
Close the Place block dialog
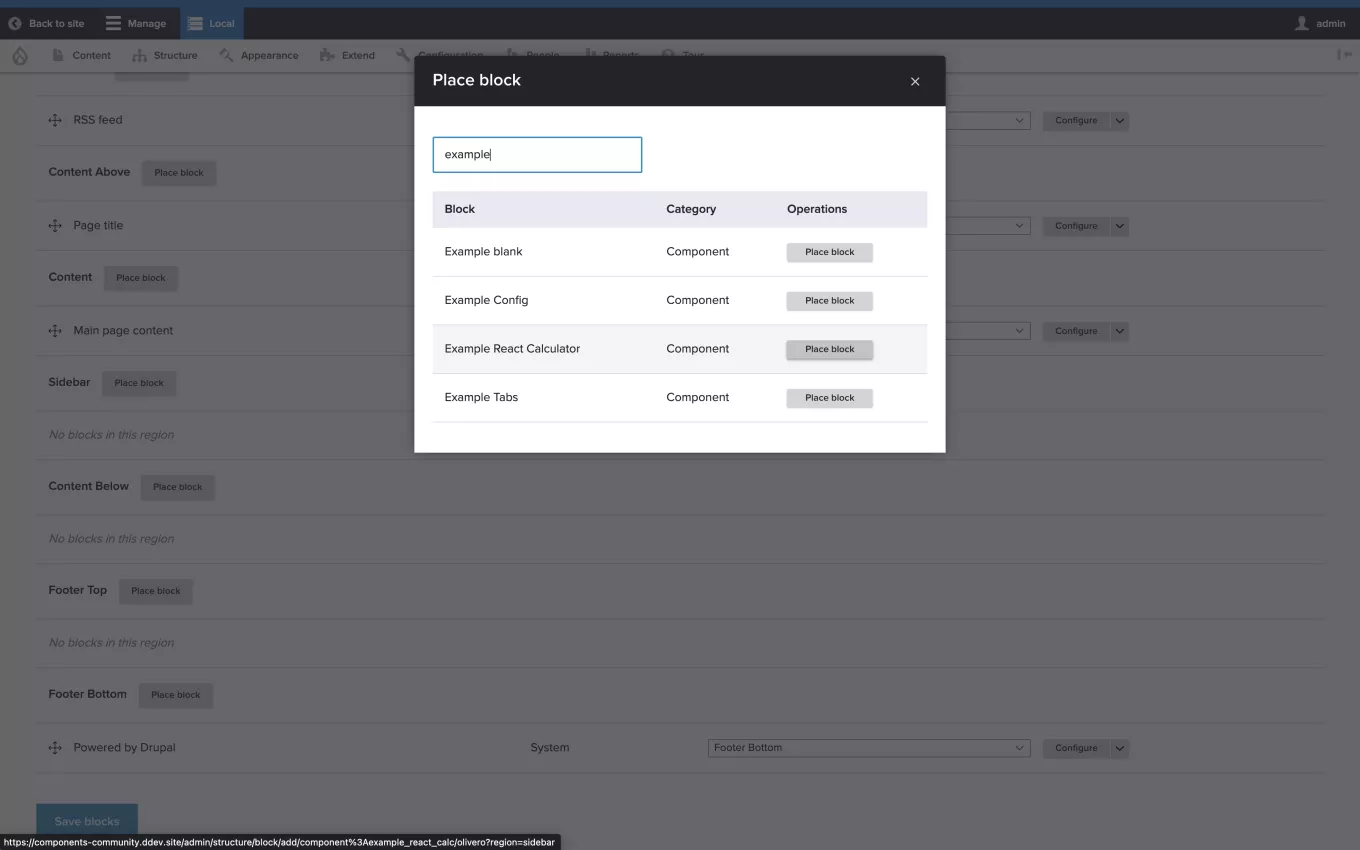[x=914, y=82]
